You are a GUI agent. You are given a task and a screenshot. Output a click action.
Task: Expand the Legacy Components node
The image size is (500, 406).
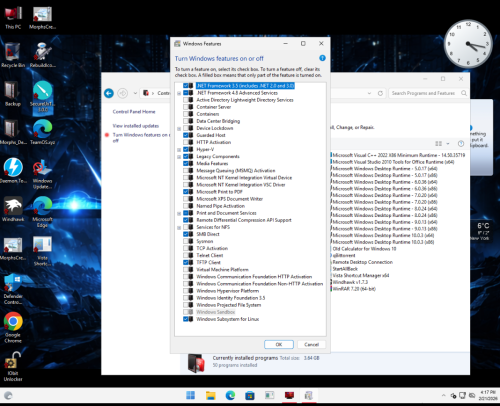tap(179, 157)
